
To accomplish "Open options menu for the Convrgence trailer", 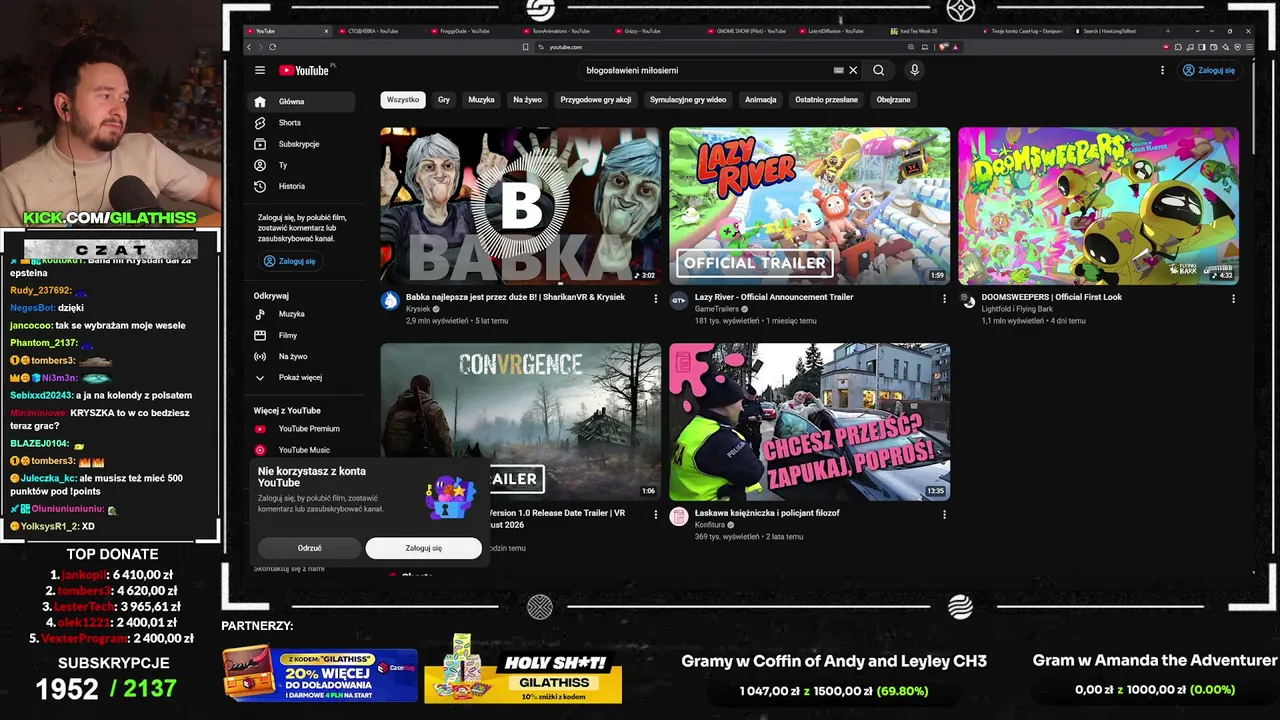I will pyautogui.click(x=656, y=514).
